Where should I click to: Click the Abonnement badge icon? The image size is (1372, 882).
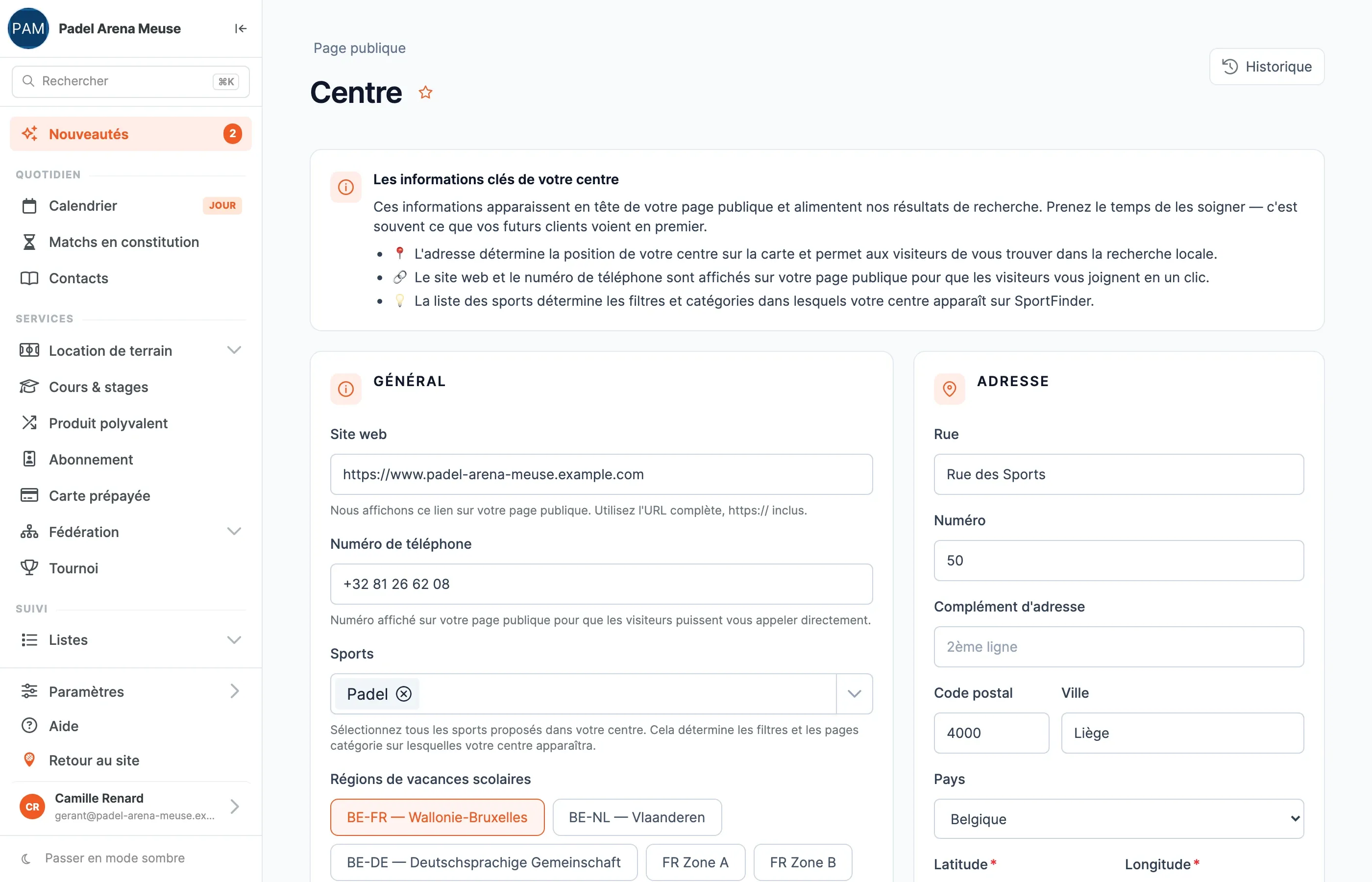click(x=29, y=459)
